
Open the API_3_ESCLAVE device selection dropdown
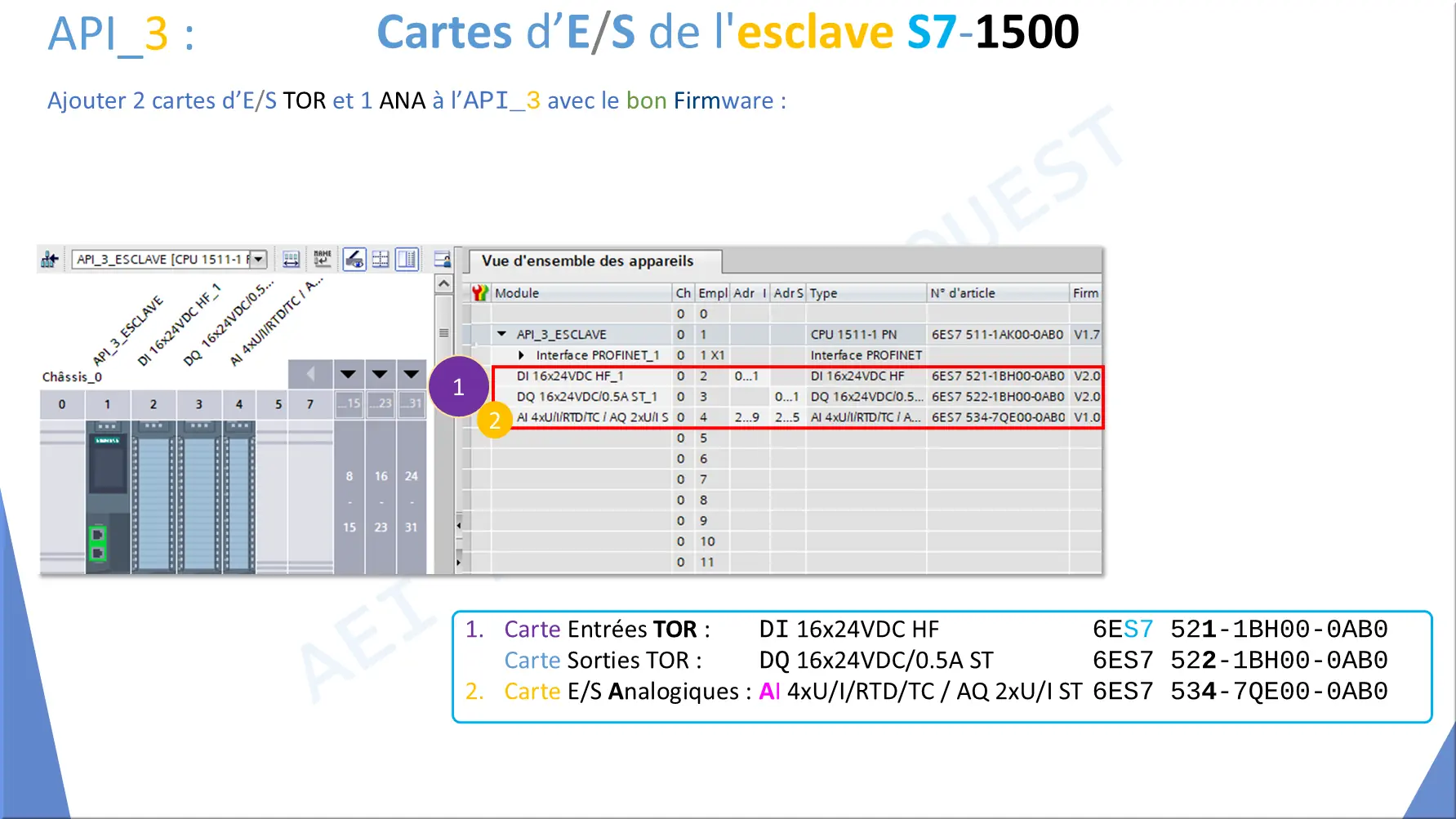(259, 260)
